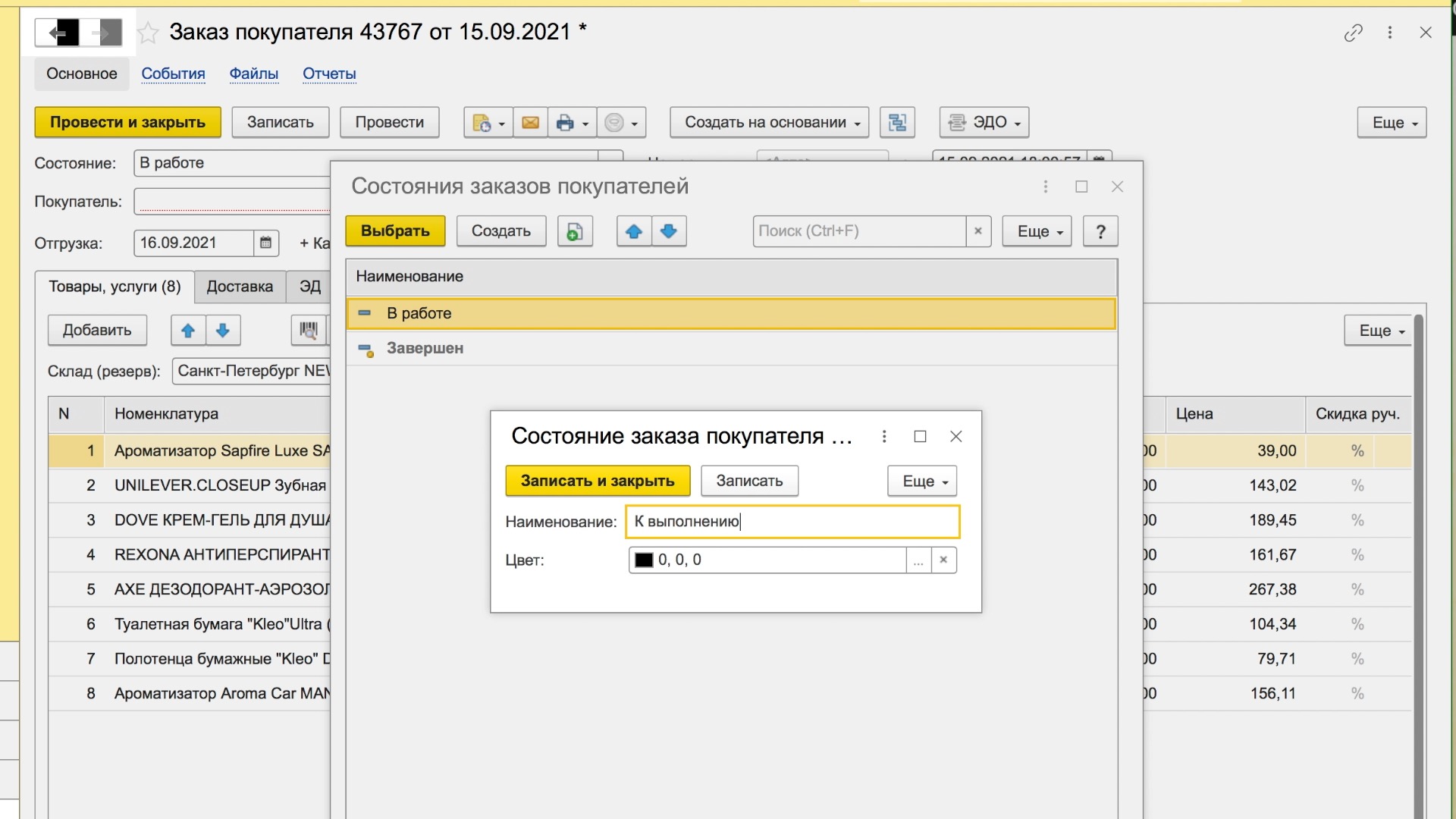
Task: Open Создать на основании dropdown
Action: [769, 122]
